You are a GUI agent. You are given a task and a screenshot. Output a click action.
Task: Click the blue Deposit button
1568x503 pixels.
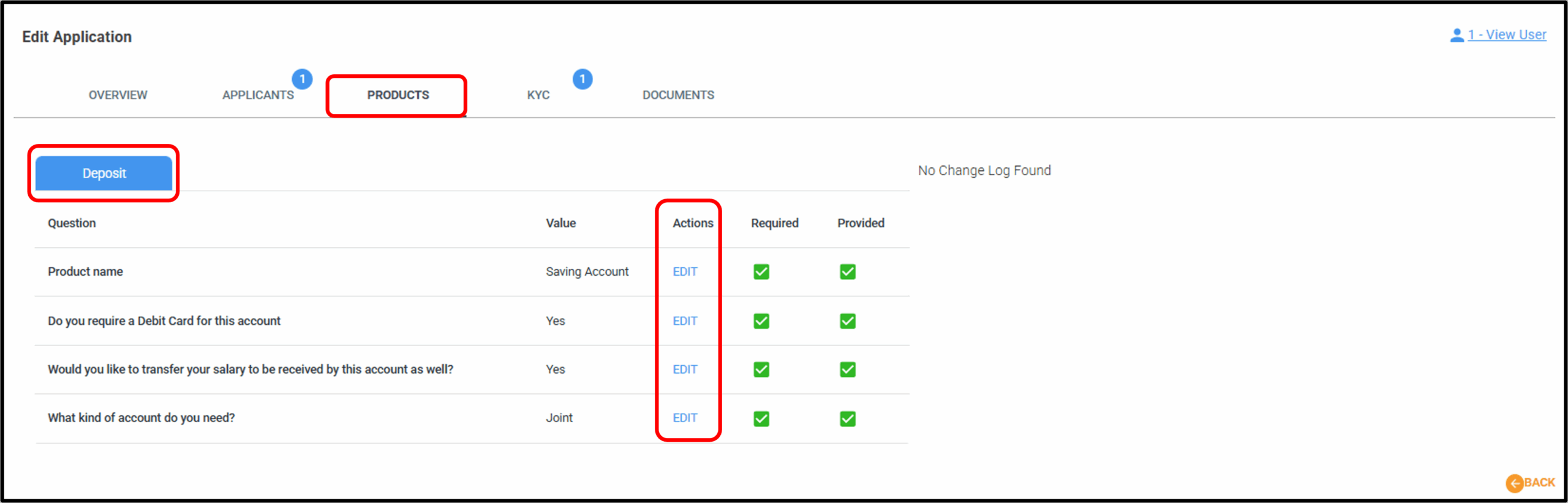coord(104,173)
